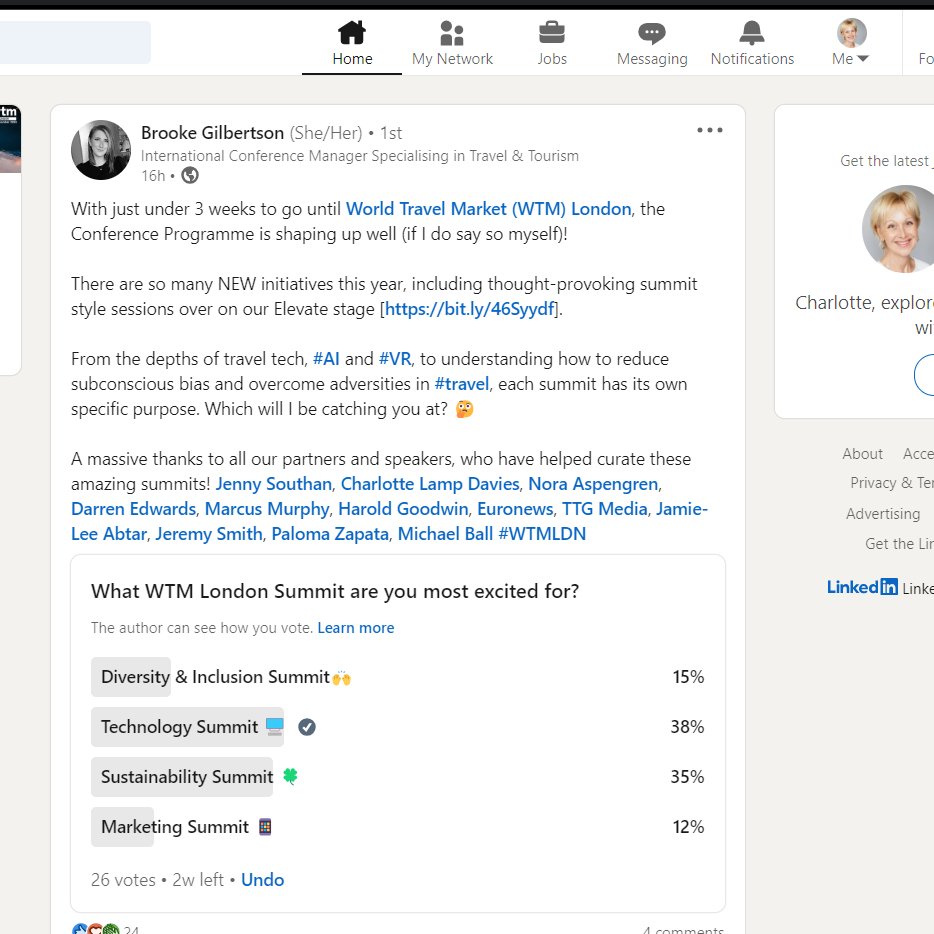Open Marcus Murphy mention

point(267,509)
